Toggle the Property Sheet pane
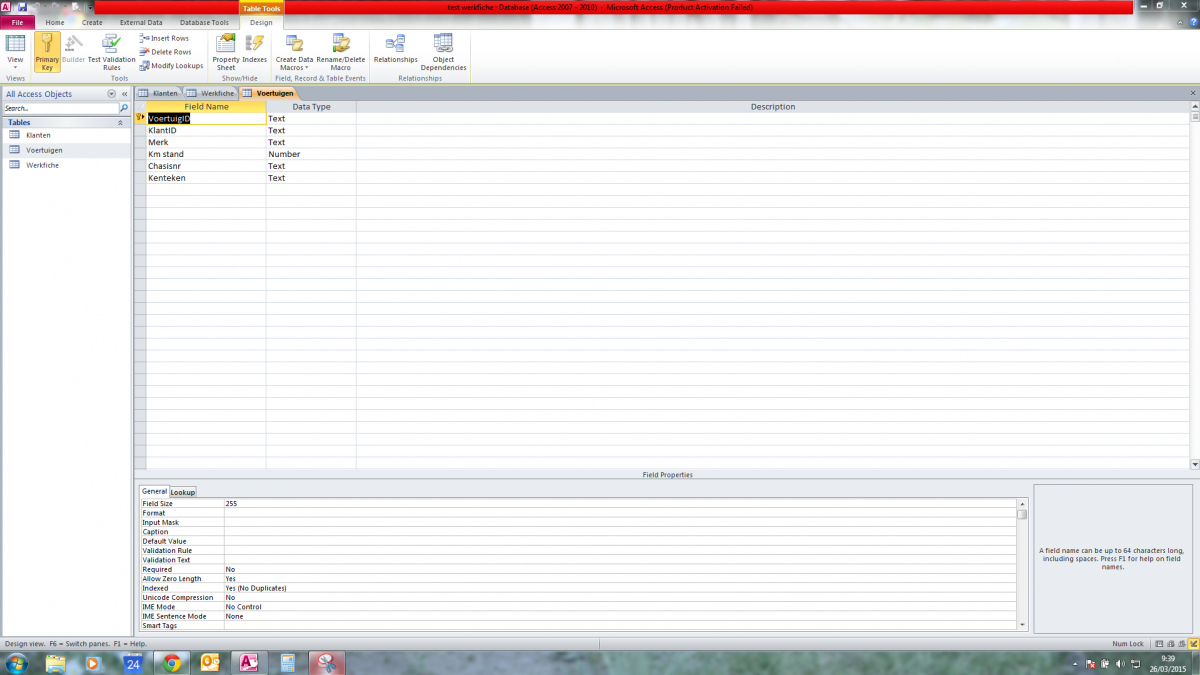This screenshot has width=1200, height=675. [x=226, y=52]
